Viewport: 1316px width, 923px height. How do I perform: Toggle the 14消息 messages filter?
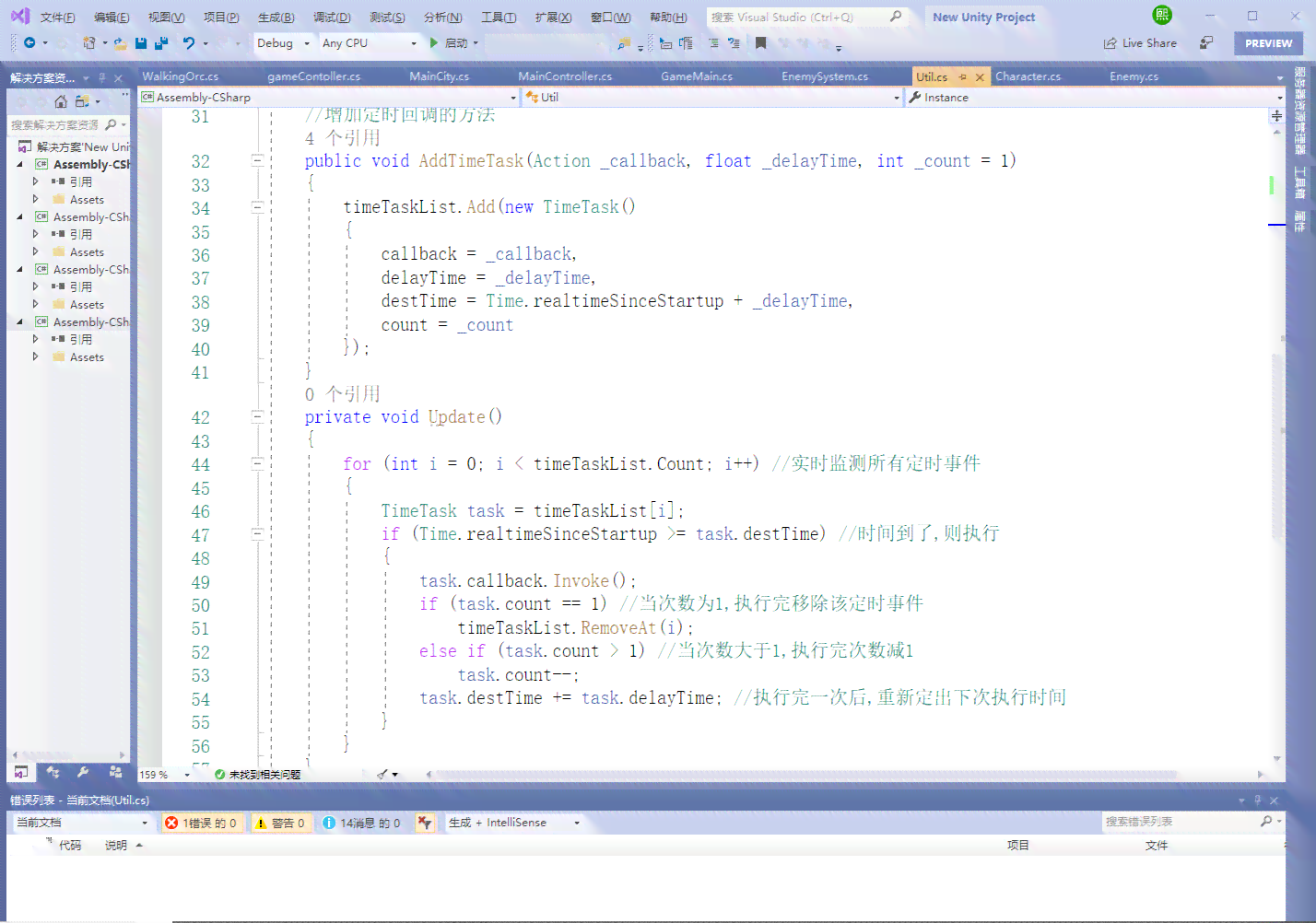point(361,823)
